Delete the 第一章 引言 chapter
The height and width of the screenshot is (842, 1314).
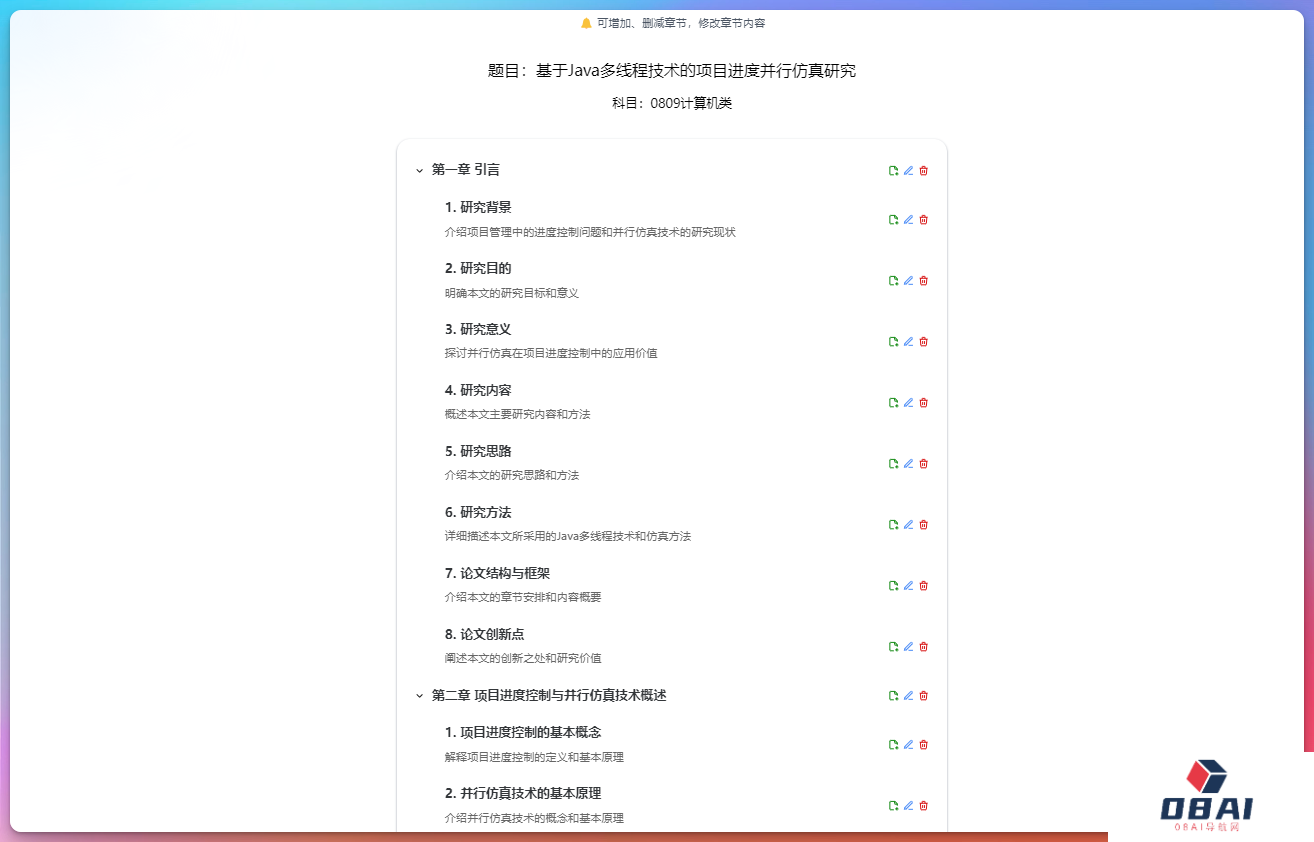click(924, 171)
